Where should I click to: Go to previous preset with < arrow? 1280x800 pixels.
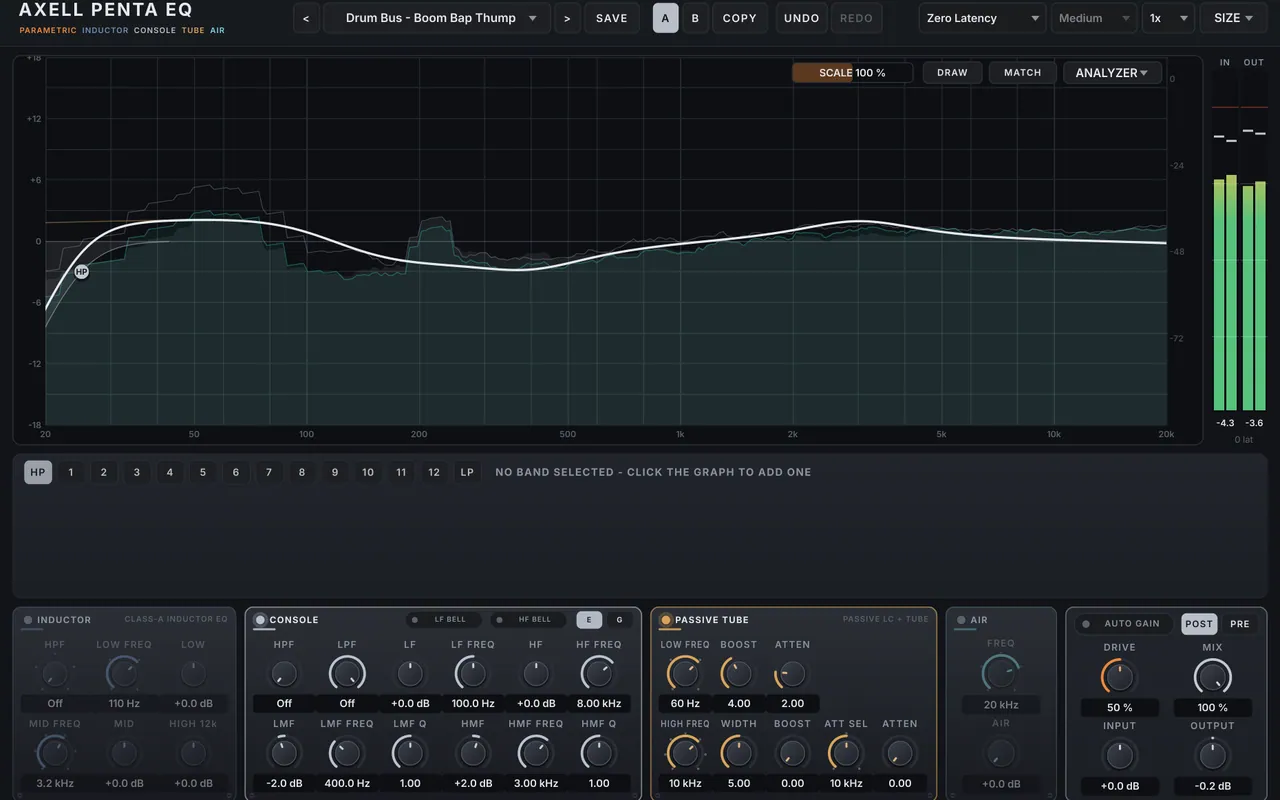[306, 18]
